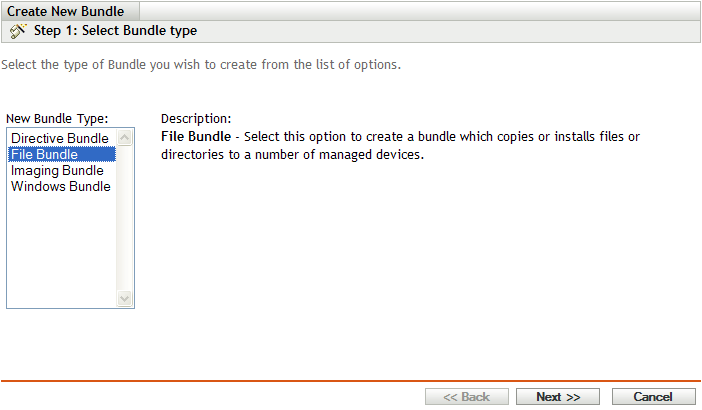Click the Step 1: Select Bundle type heading
The image size is (702, 410).
pos(115,31)
